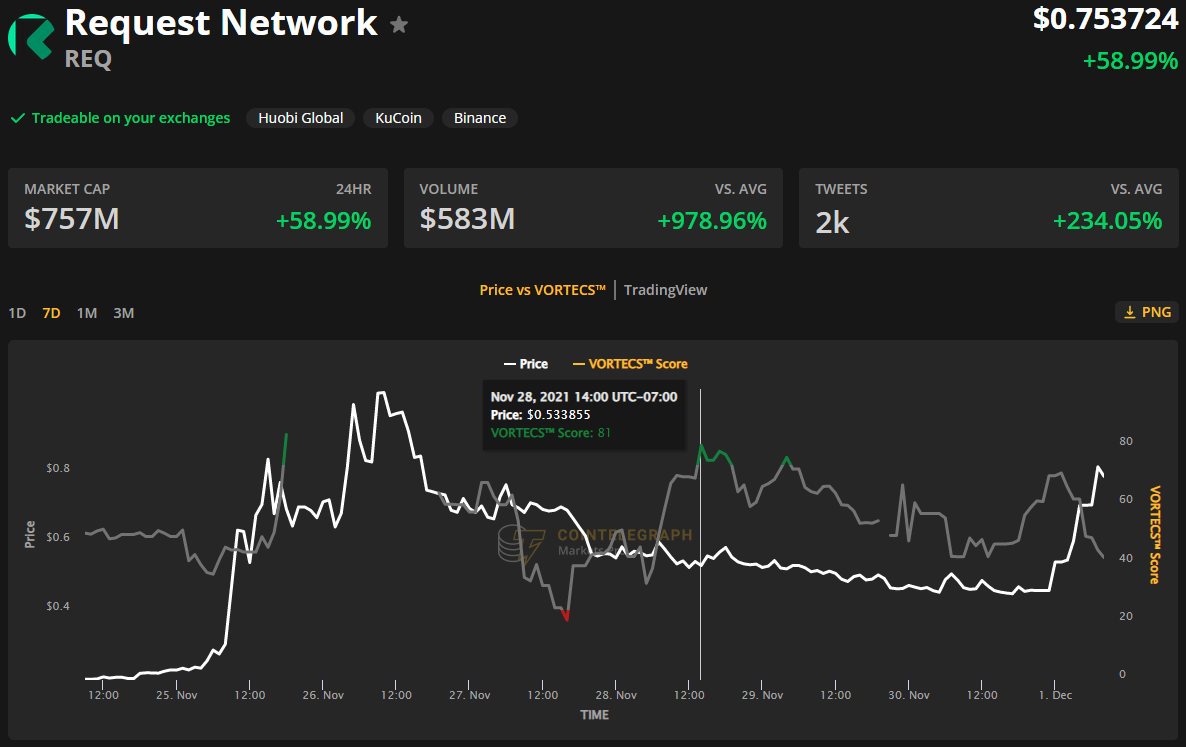This screenshot has width=1186, height=747.
Task: Click the +978.96% volume vs average
Action: (x=712, y=221)
